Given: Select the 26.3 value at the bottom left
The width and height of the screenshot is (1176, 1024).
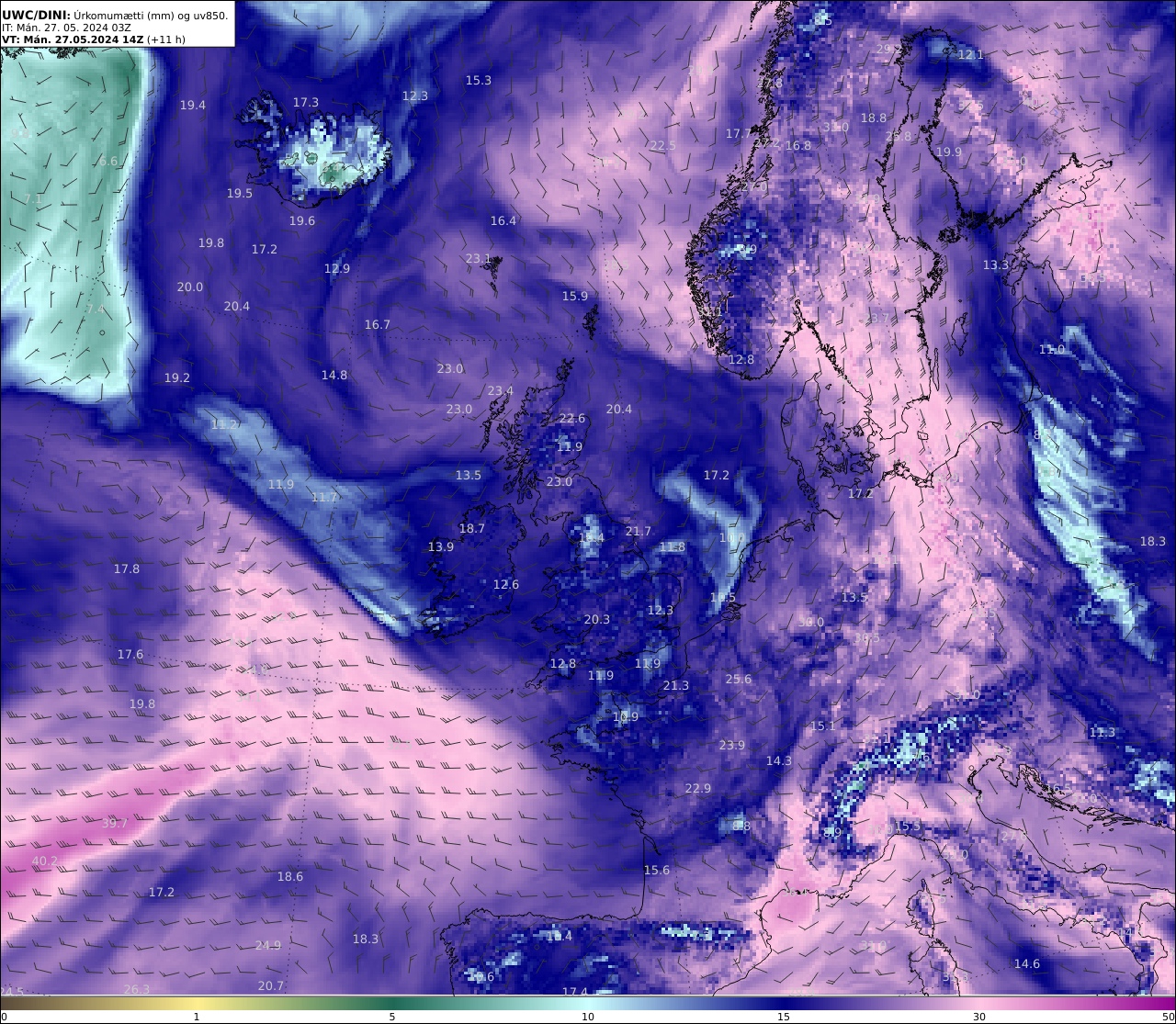Looking at the screenshot, I should [x=137, y=990].
